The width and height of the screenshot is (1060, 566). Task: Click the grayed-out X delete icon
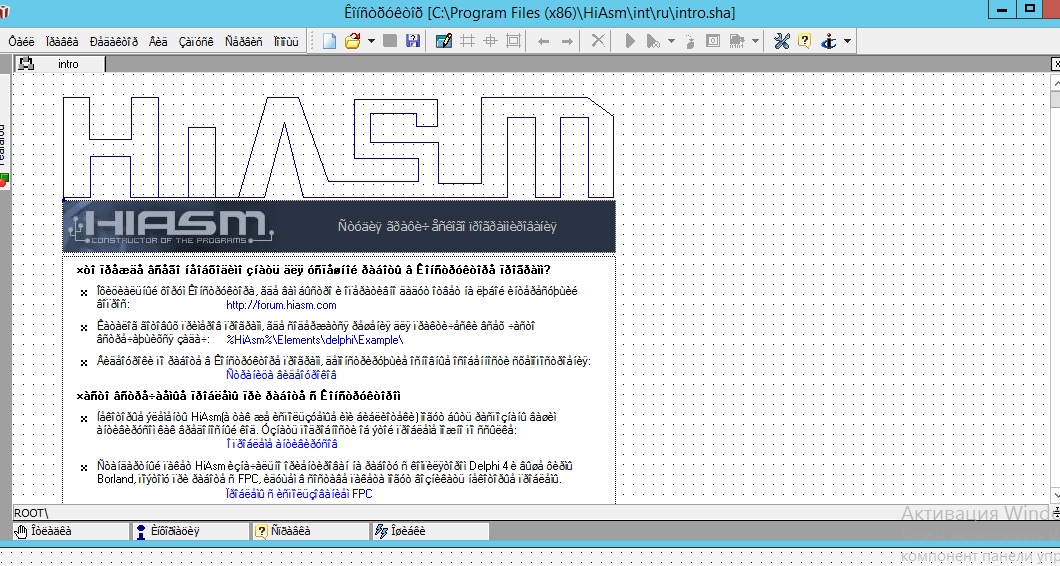(x=597, y=41)
